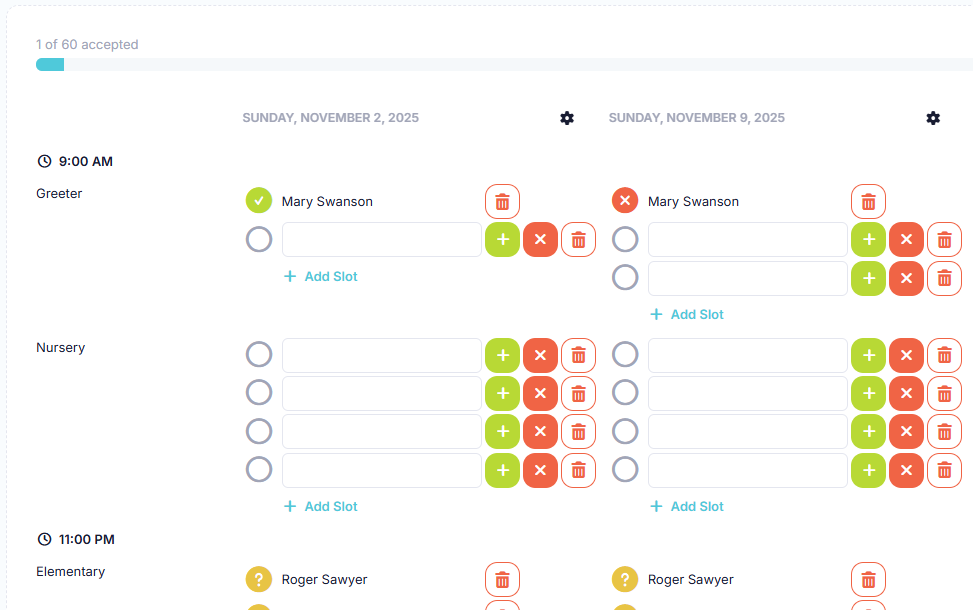
Task: Add Slot under November 2 Nursery
Action: point(321,506)
